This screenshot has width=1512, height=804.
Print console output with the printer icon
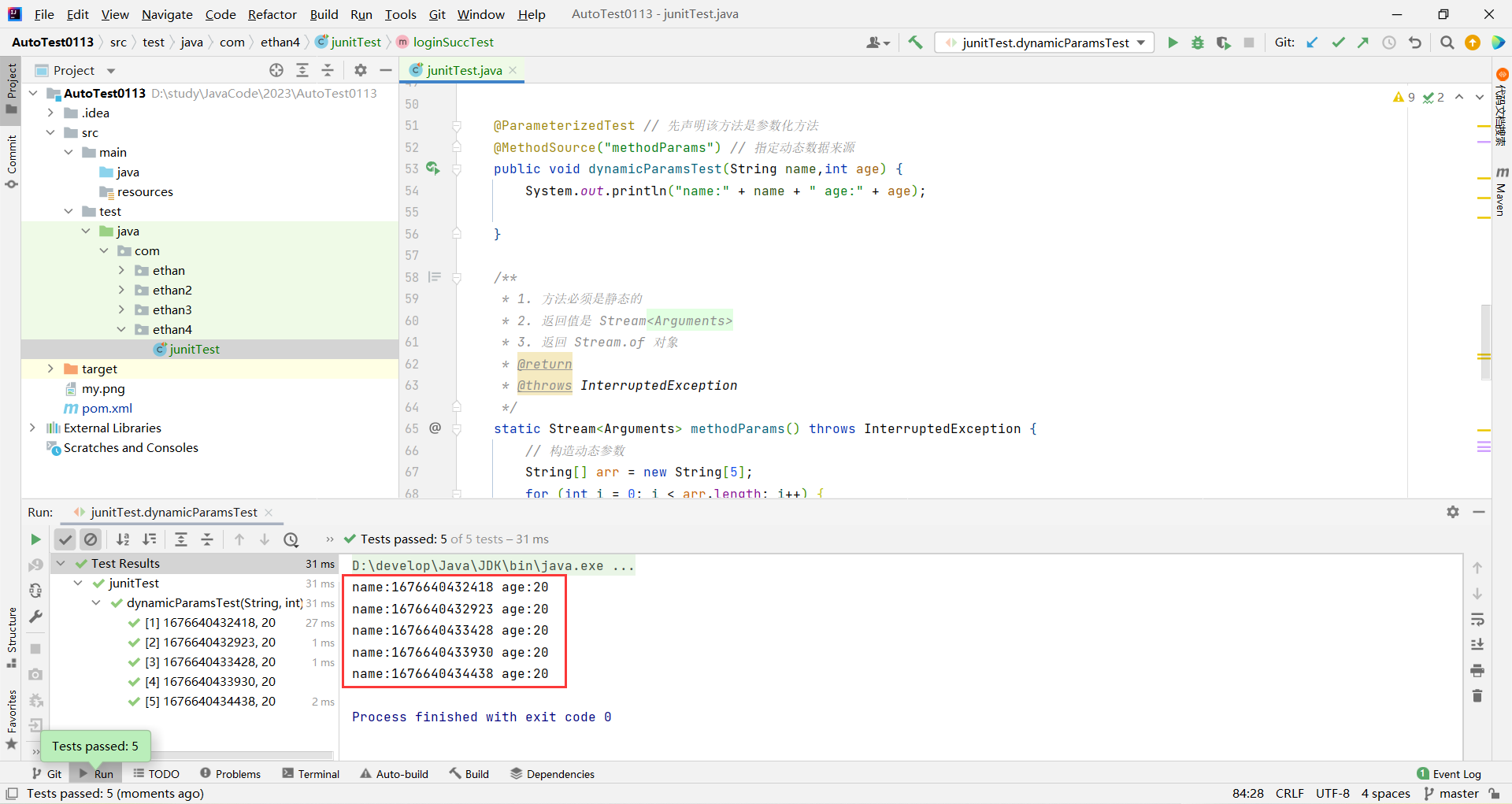click(x=1477, y=671)
